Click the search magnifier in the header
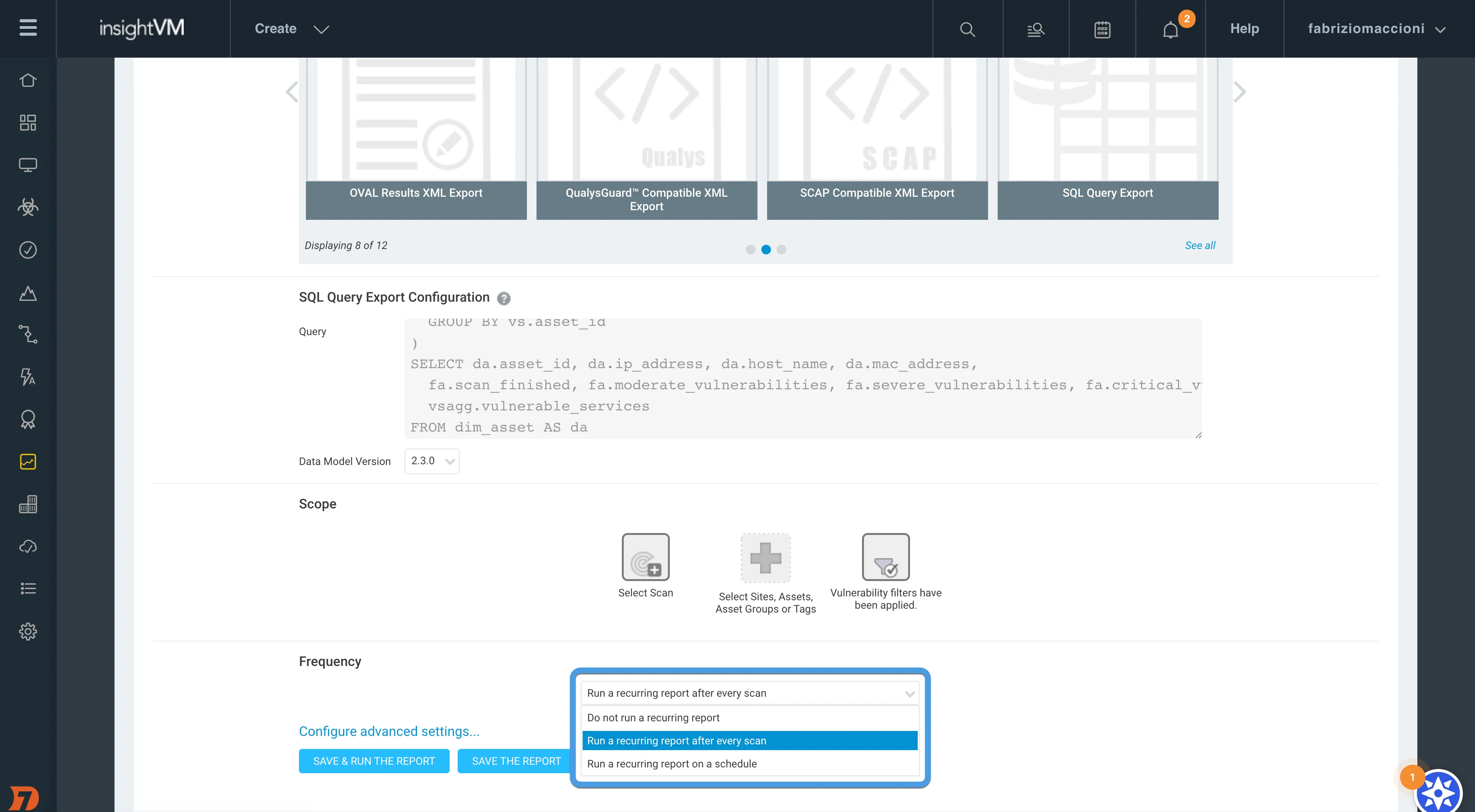 (x=967, y=29)
